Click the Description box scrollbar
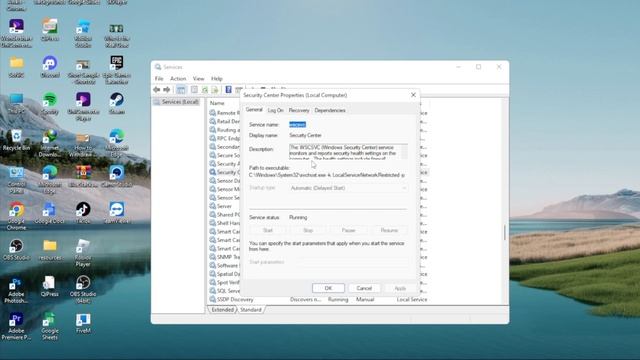This screenshot has width=640, height=360. pos(404,151)
